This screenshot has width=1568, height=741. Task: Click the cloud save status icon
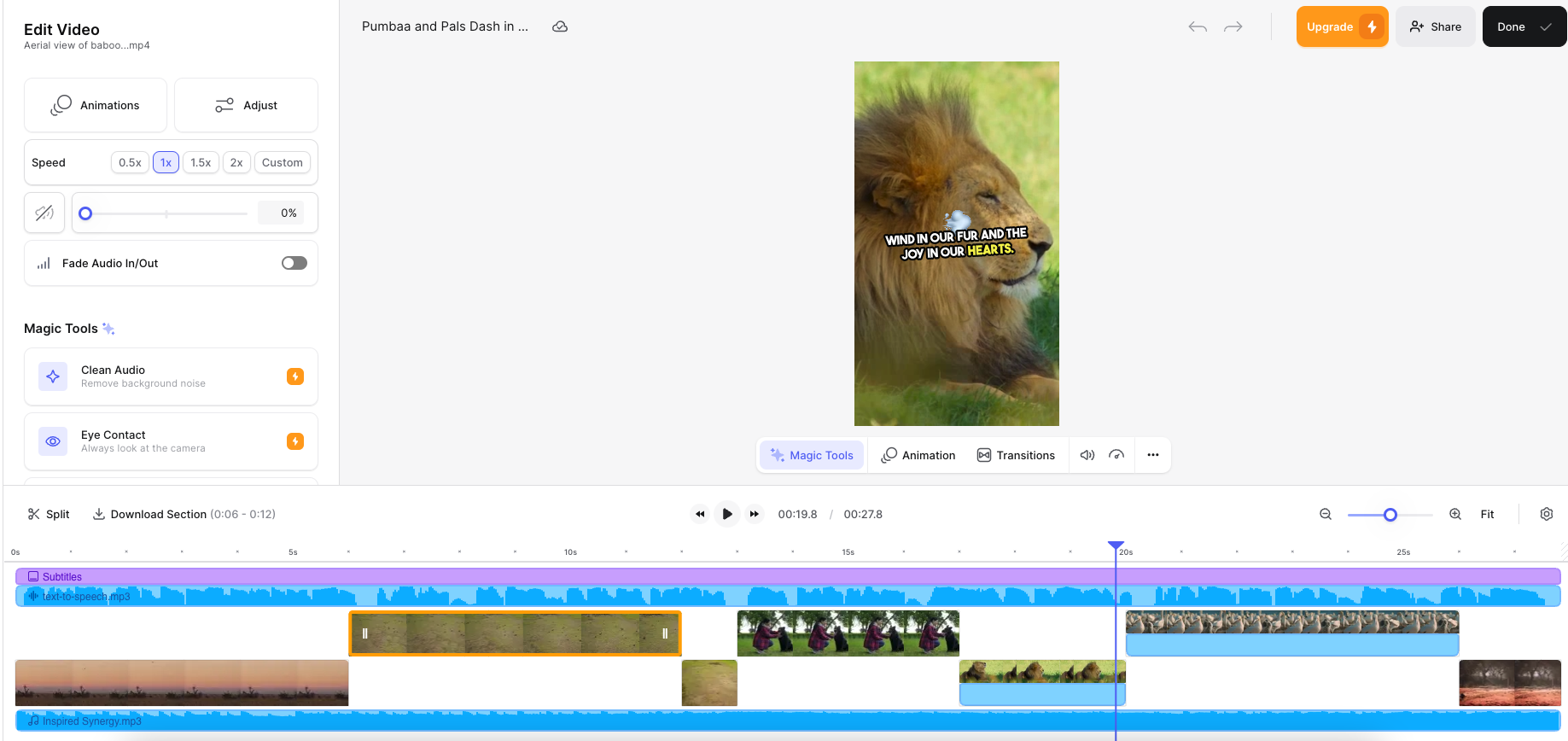[x=560, y=26]
